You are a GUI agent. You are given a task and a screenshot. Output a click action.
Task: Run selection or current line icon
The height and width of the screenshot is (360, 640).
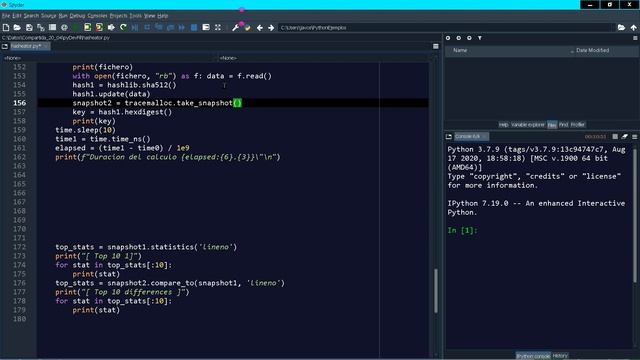point(111,27)
